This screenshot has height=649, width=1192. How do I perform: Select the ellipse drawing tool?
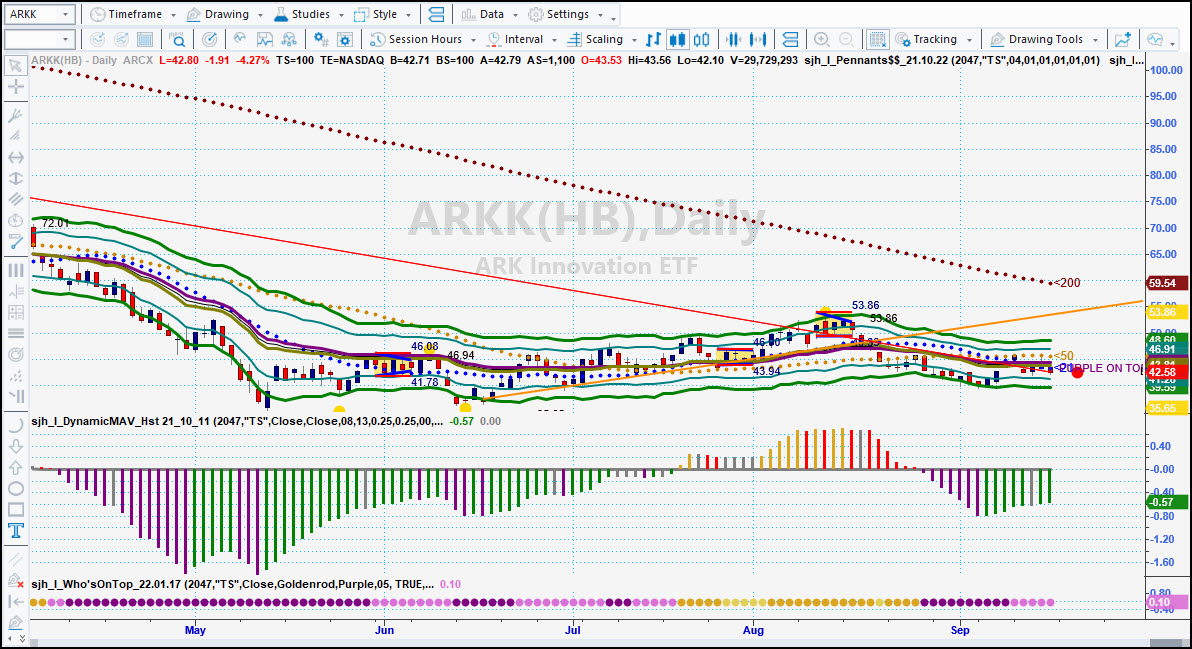tap(15, 489)
